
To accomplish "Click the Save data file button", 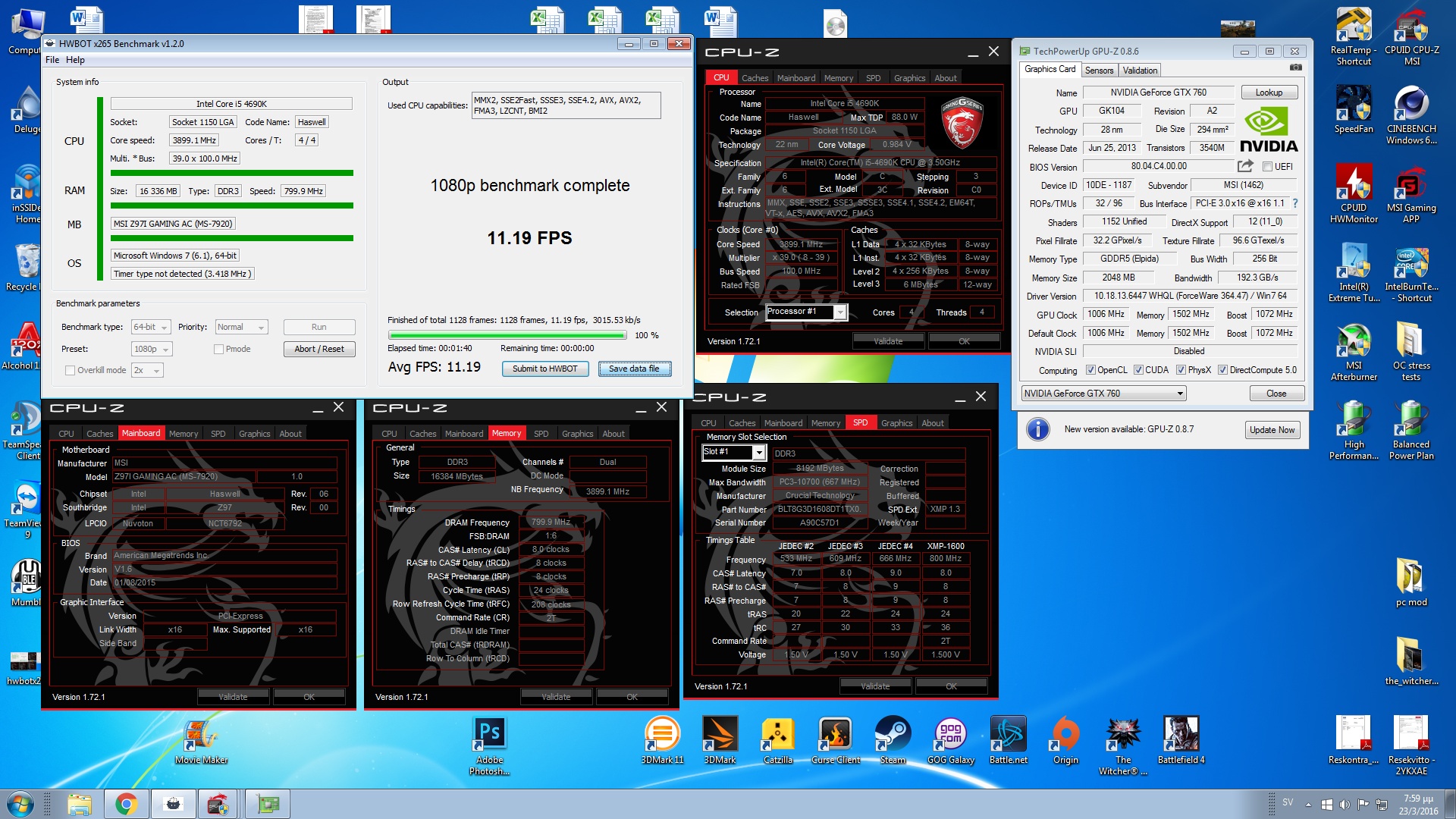I will tap(634, 369).
